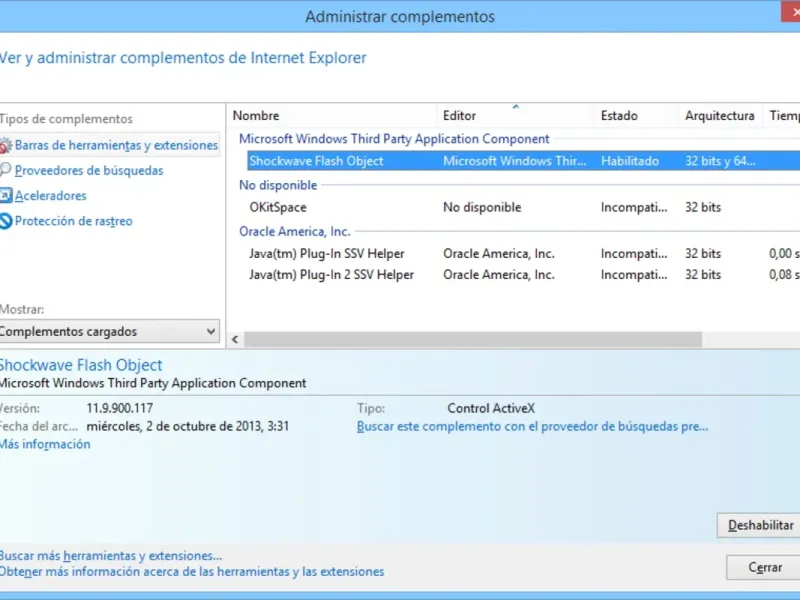Click the partly visible Tiempo column header
The width and height of the screenshot is (800, 600).
pos(784,116)
